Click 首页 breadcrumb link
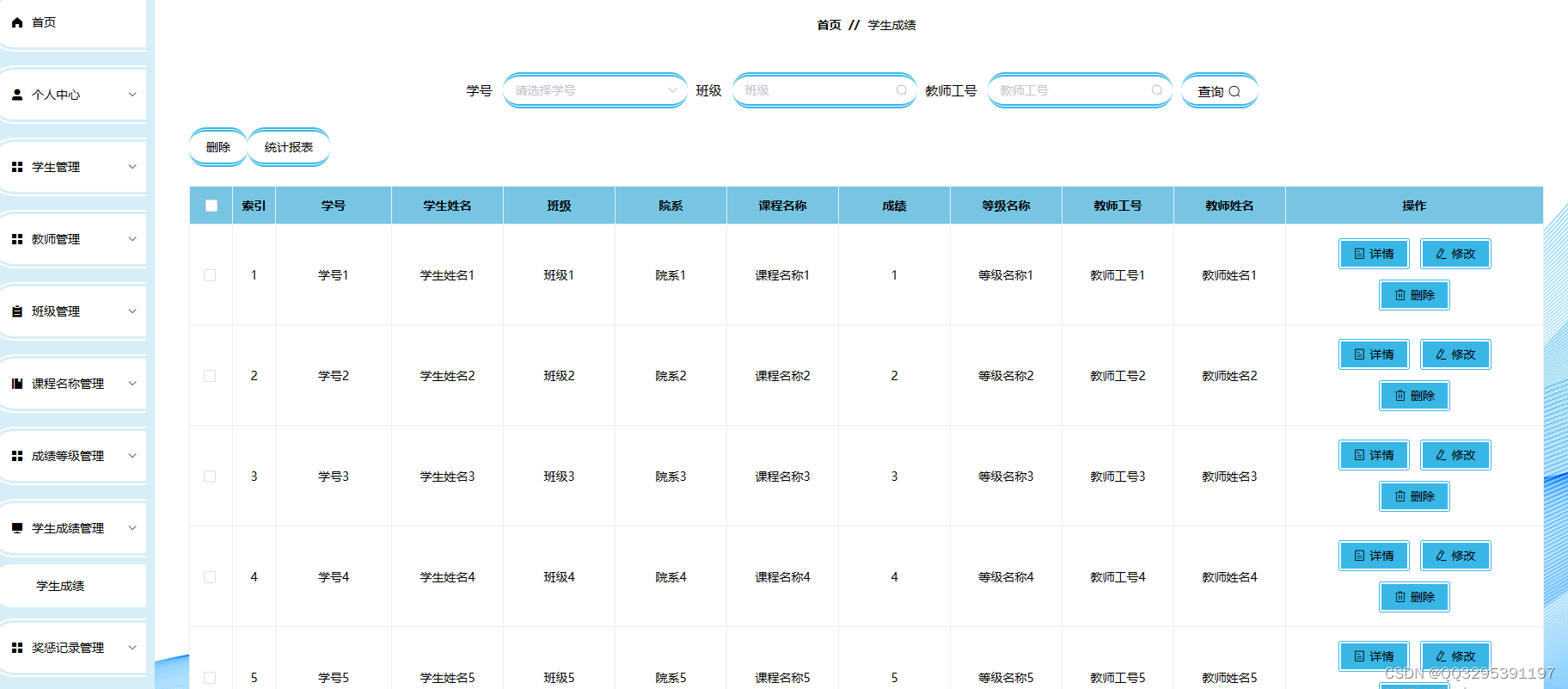 pos(829,25)
